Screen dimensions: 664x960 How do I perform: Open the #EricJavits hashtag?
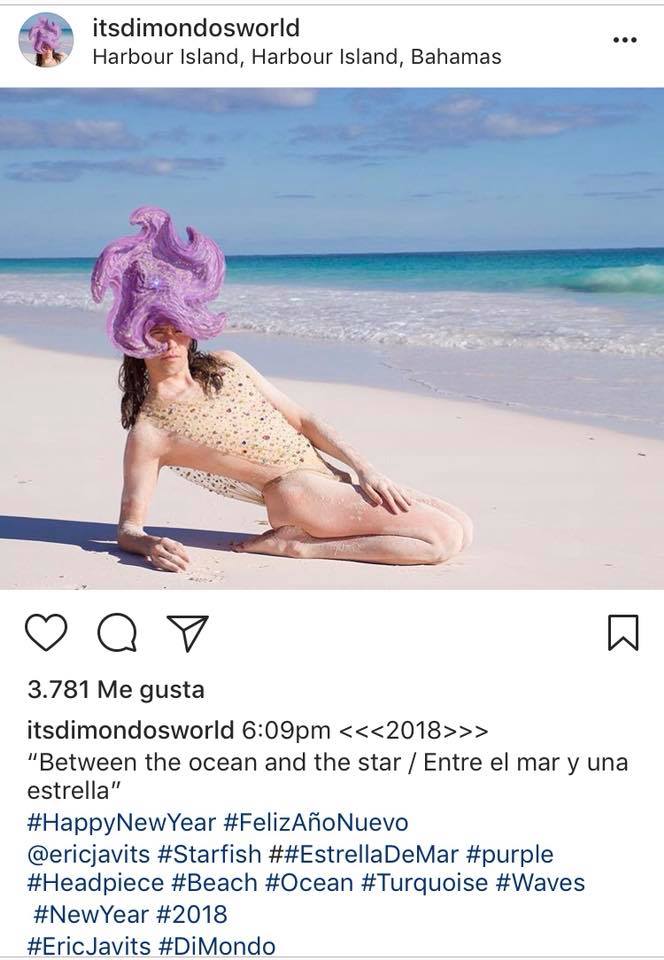(x=89, y=946)
